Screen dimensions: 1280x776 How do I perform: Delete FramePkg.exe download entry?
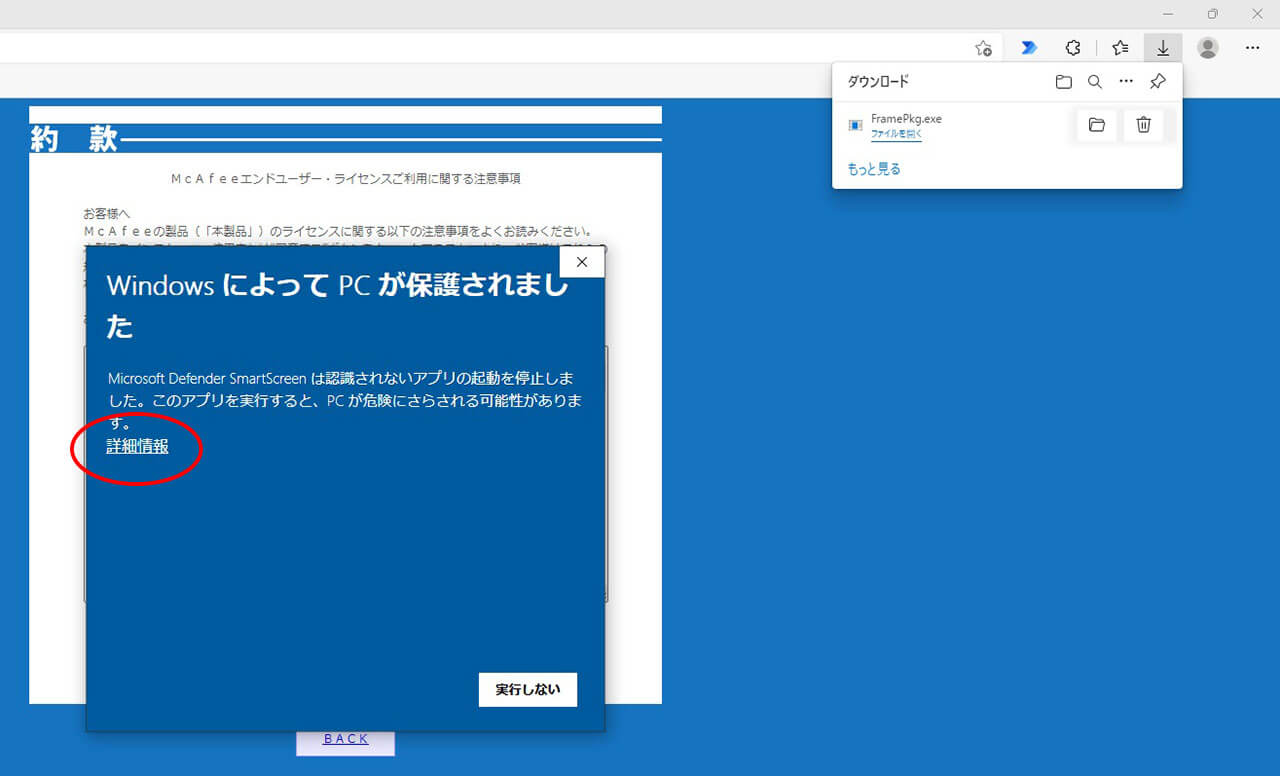pyautogui.click(x=1144, y=125)
